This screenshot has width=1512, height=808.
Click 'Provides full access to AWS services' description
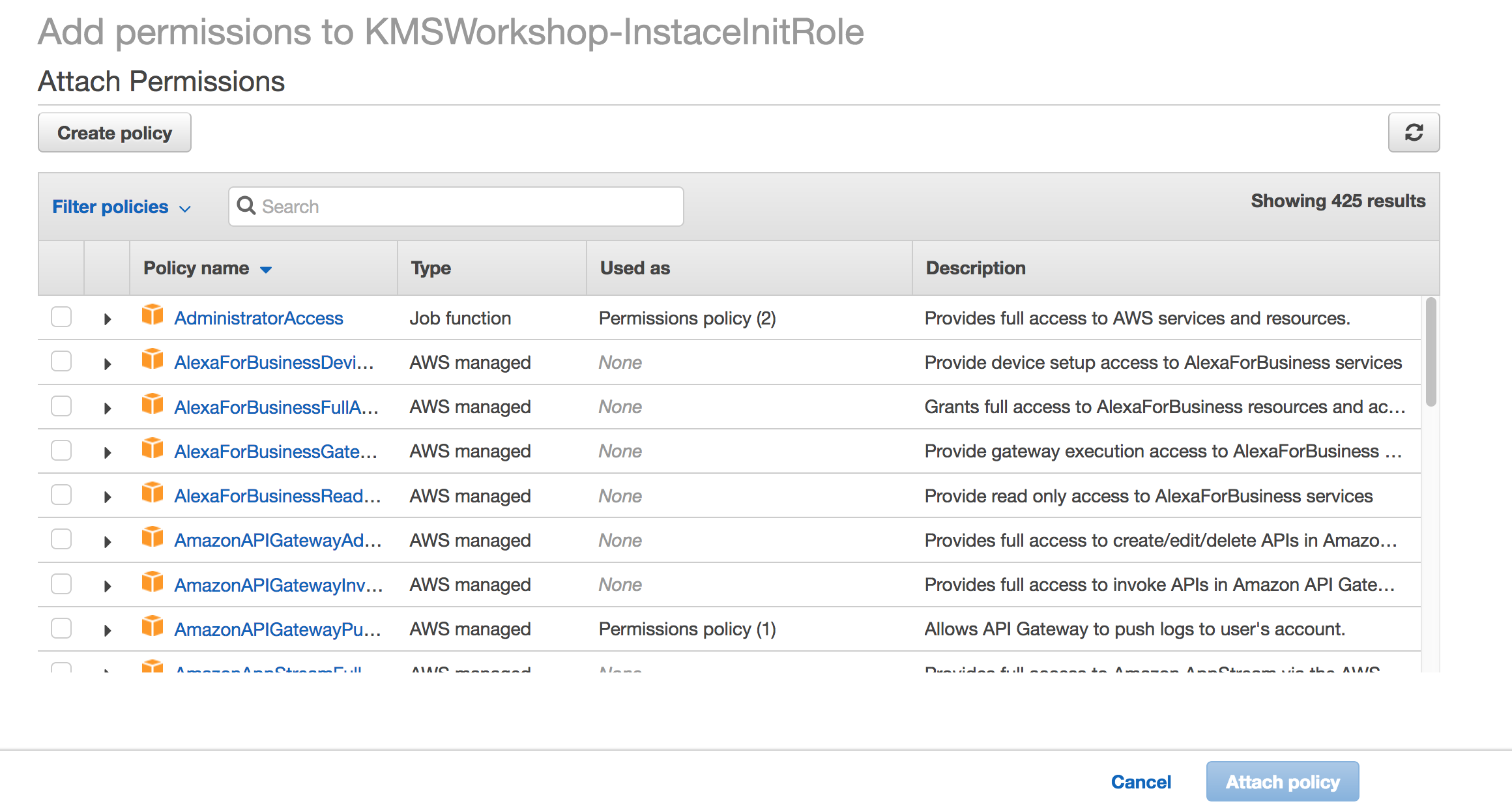coord(1137,318)
